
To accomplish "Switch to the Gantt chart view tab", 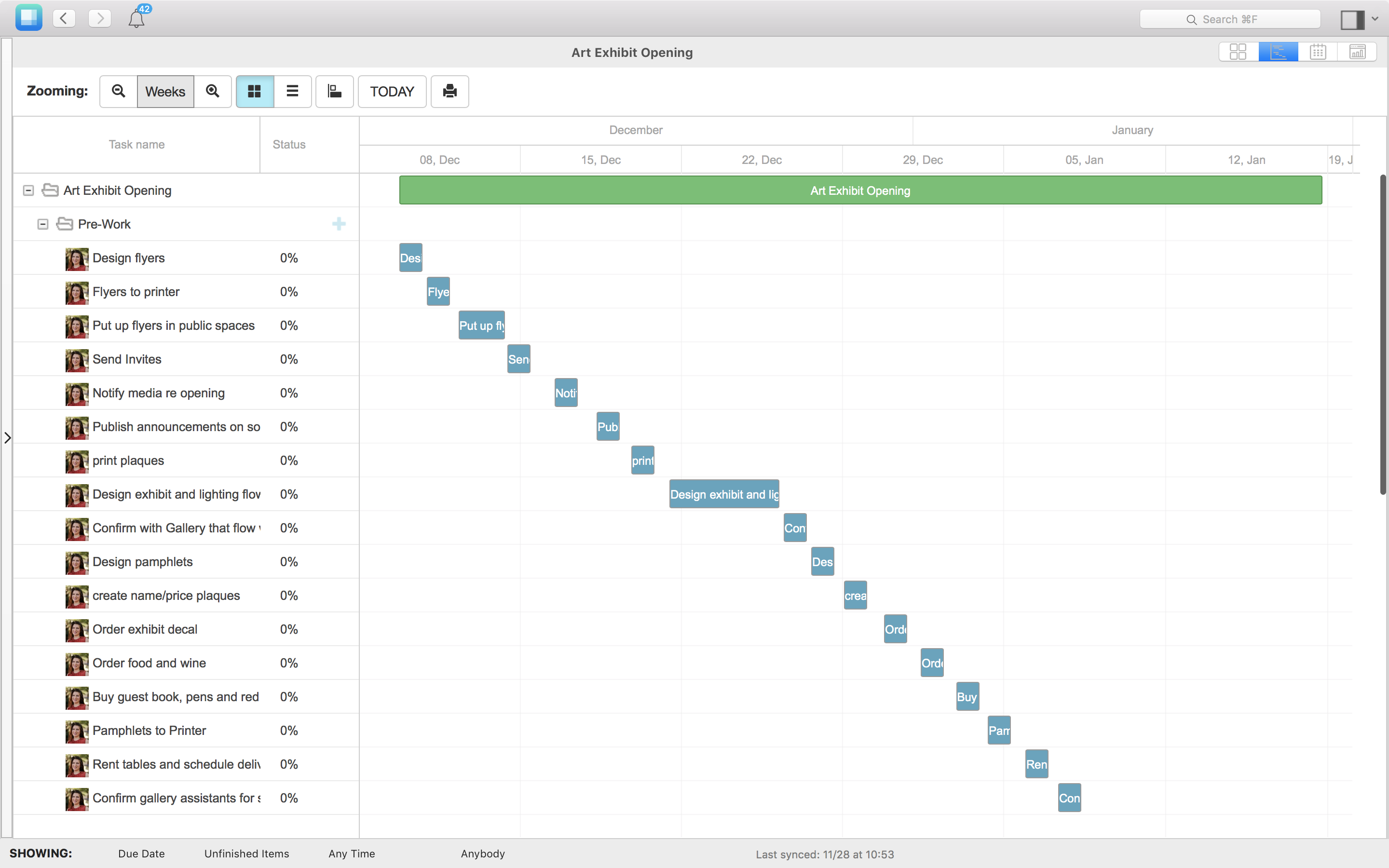I will (x=1278, y=51).
